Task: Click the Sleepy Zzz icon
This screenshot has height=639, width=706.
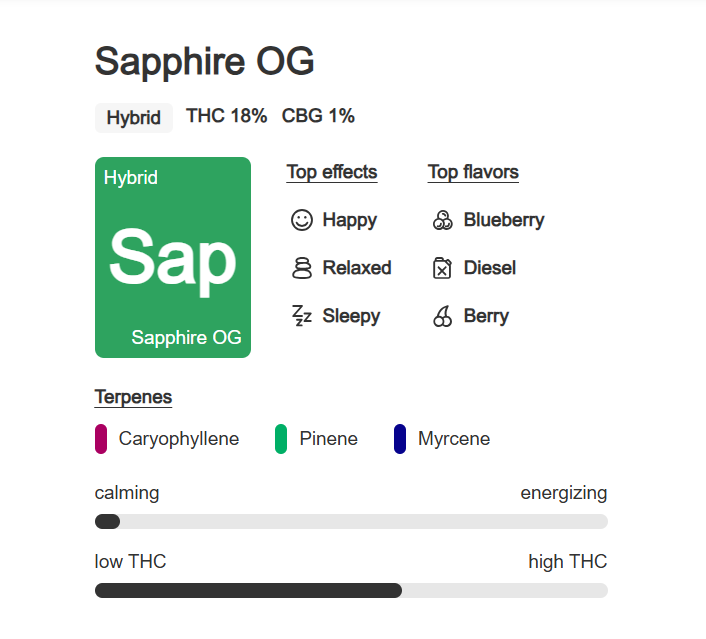Action: (302, 316)
